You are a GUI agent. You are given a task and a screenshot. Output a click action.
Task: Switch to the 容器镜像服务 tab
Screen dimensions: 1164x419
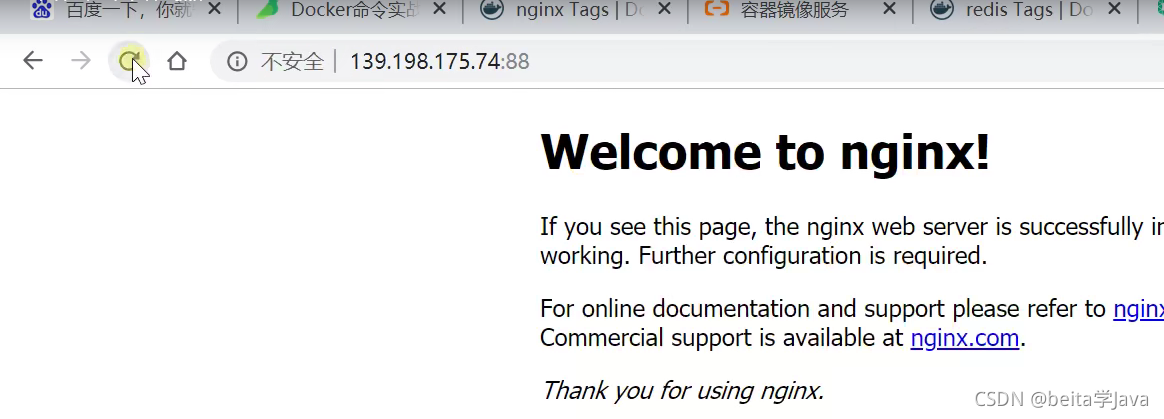coord(800,10)
